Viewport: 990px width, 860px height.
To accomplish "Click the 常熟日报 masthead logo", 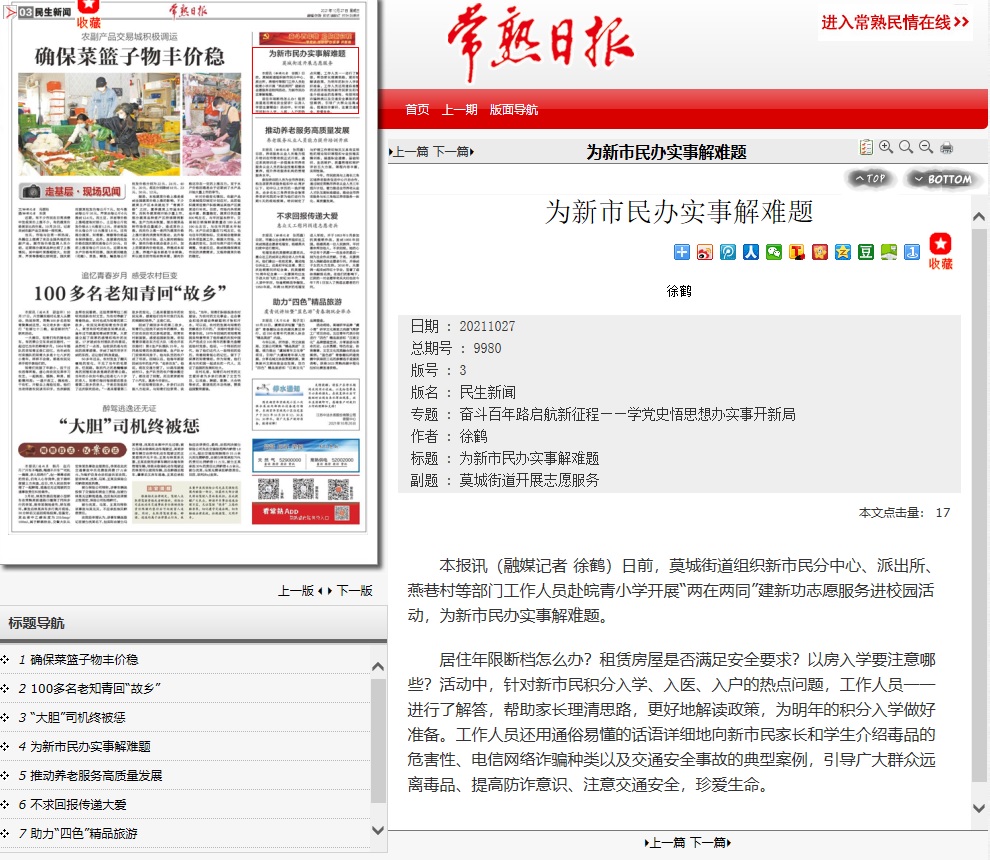I will [540, 42].
